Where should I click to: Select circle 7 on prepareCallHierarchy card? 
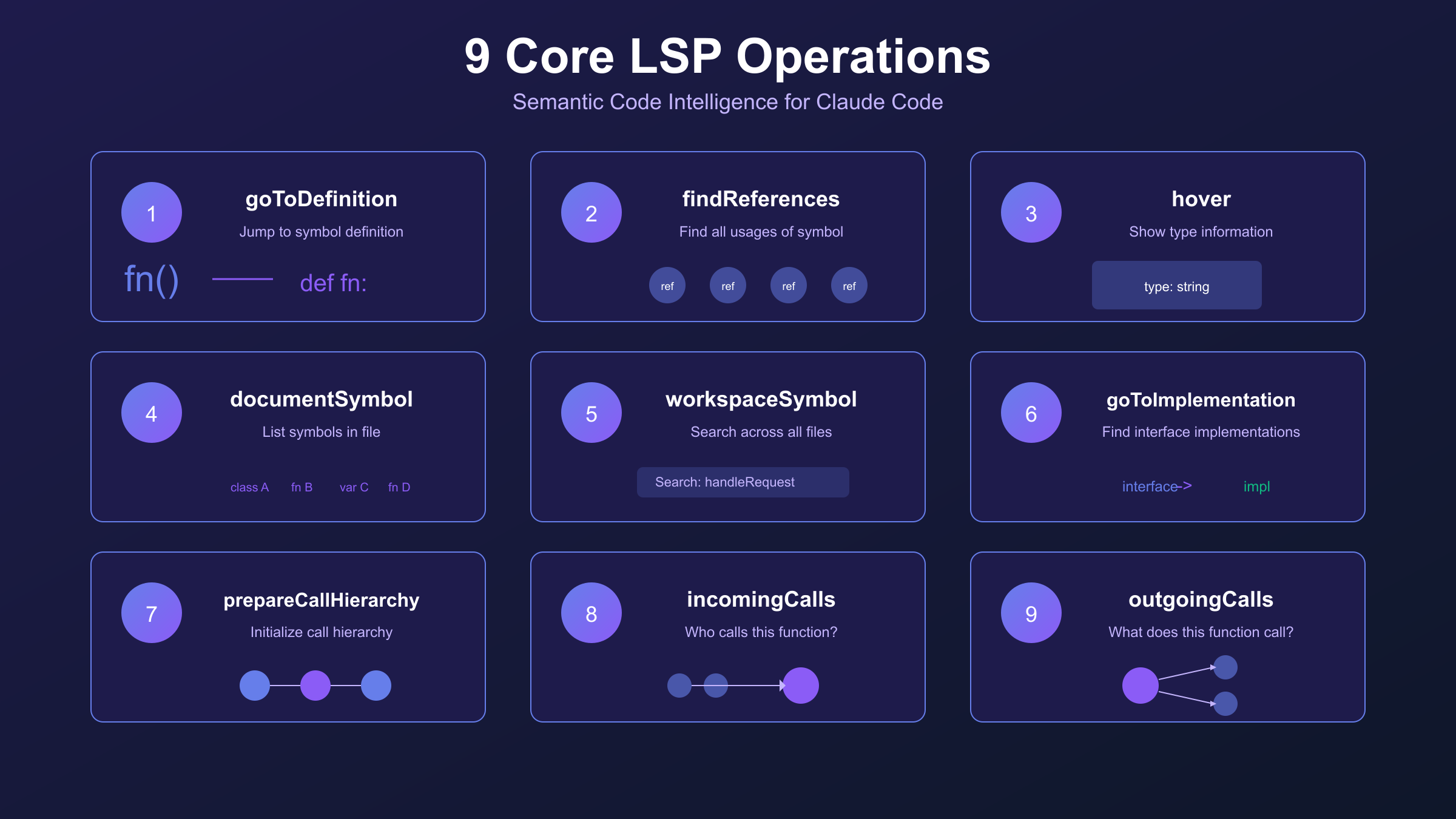[x=152, y=612]
